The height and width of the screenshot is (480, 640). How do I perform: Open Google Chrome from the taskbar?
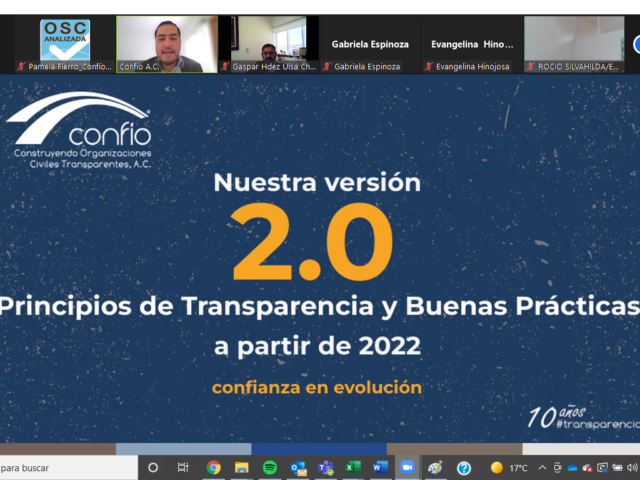(213, 467)
